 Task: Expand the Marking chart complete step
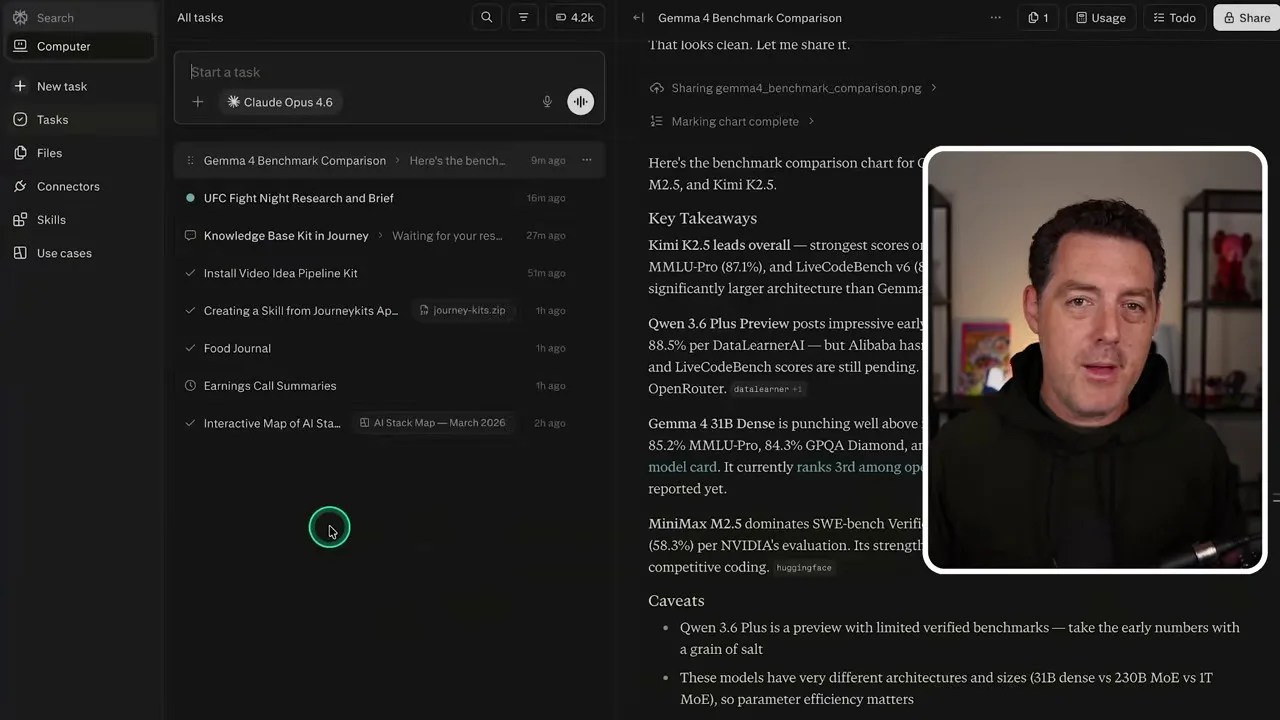(x=733, y=121)
